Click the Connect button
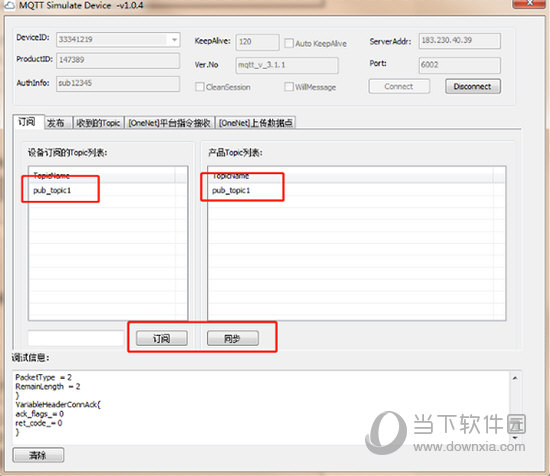The height and width of the screenshot is (476, 550). point(399,86)
